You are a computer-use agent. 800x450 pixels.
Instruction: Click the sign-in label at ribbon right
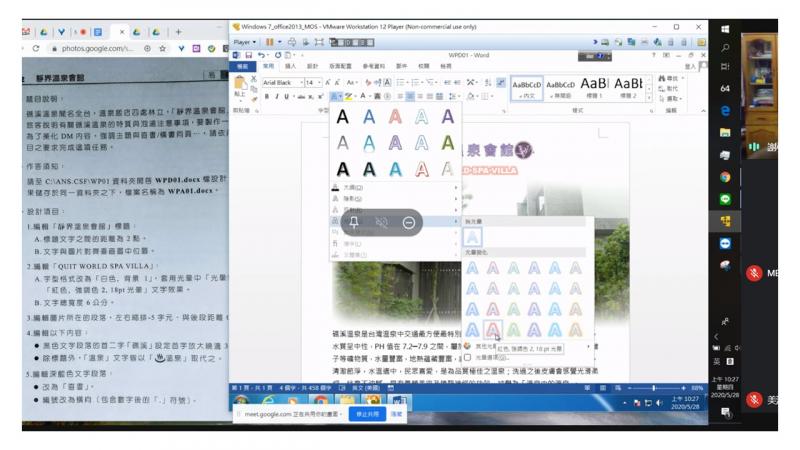690,66
